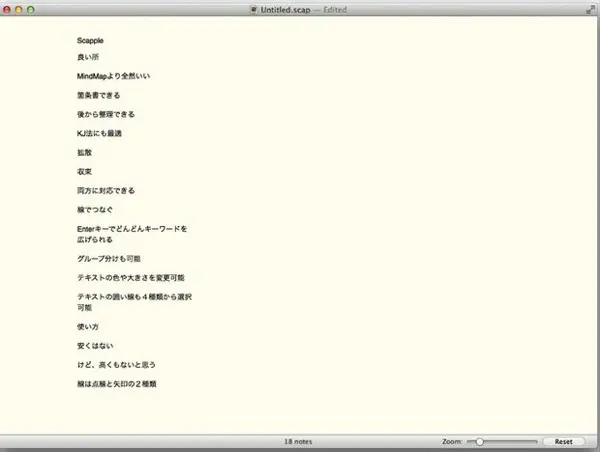Select the 箇条書できる note
Image resolution: width=600 pixels, height=452 pixels.
pyautogui.click(x=98, y=95)
